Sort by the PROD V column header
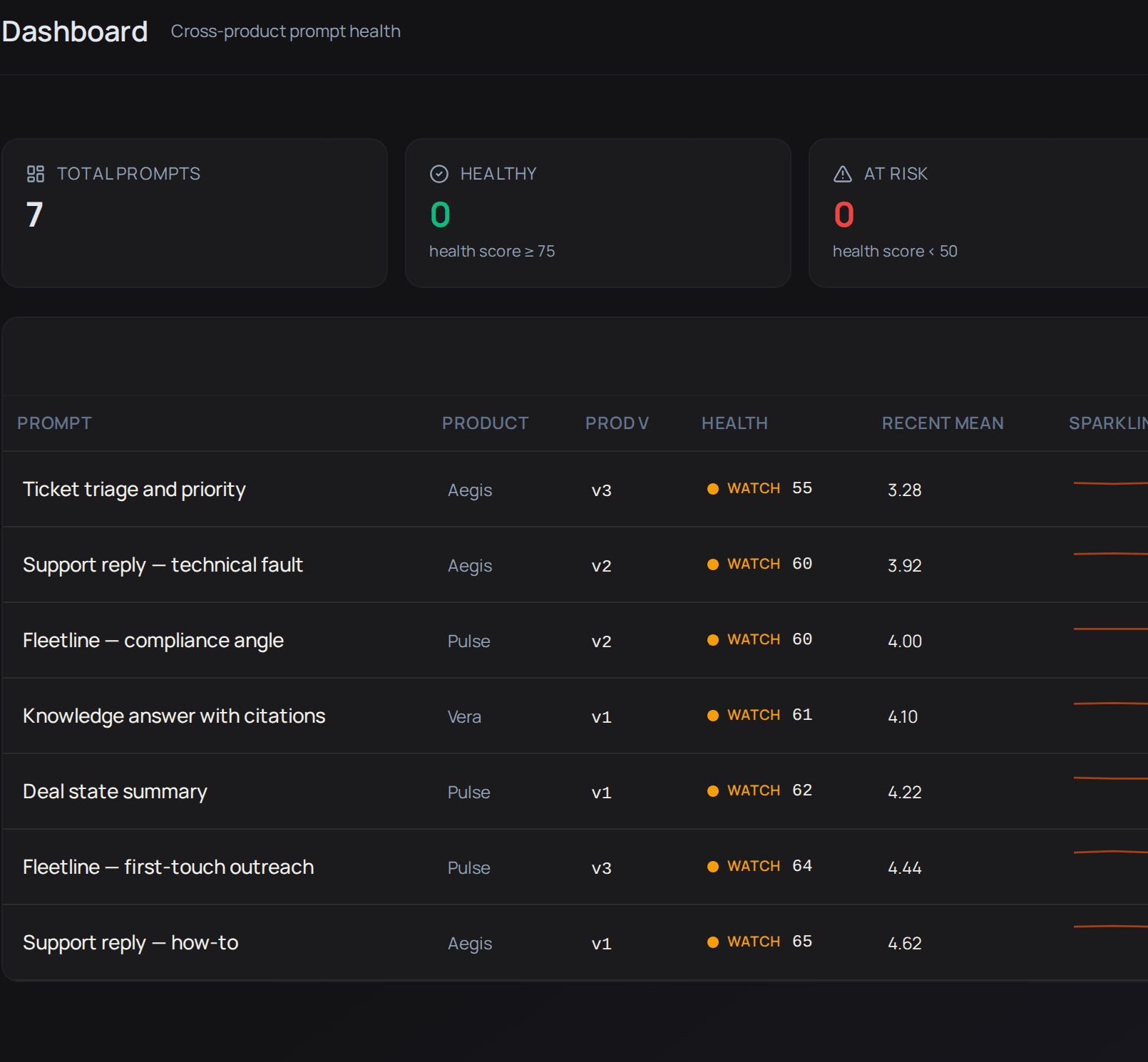Image resolution: width=1148 pixels, height=1062 pixels. click(x=617, y=423)
